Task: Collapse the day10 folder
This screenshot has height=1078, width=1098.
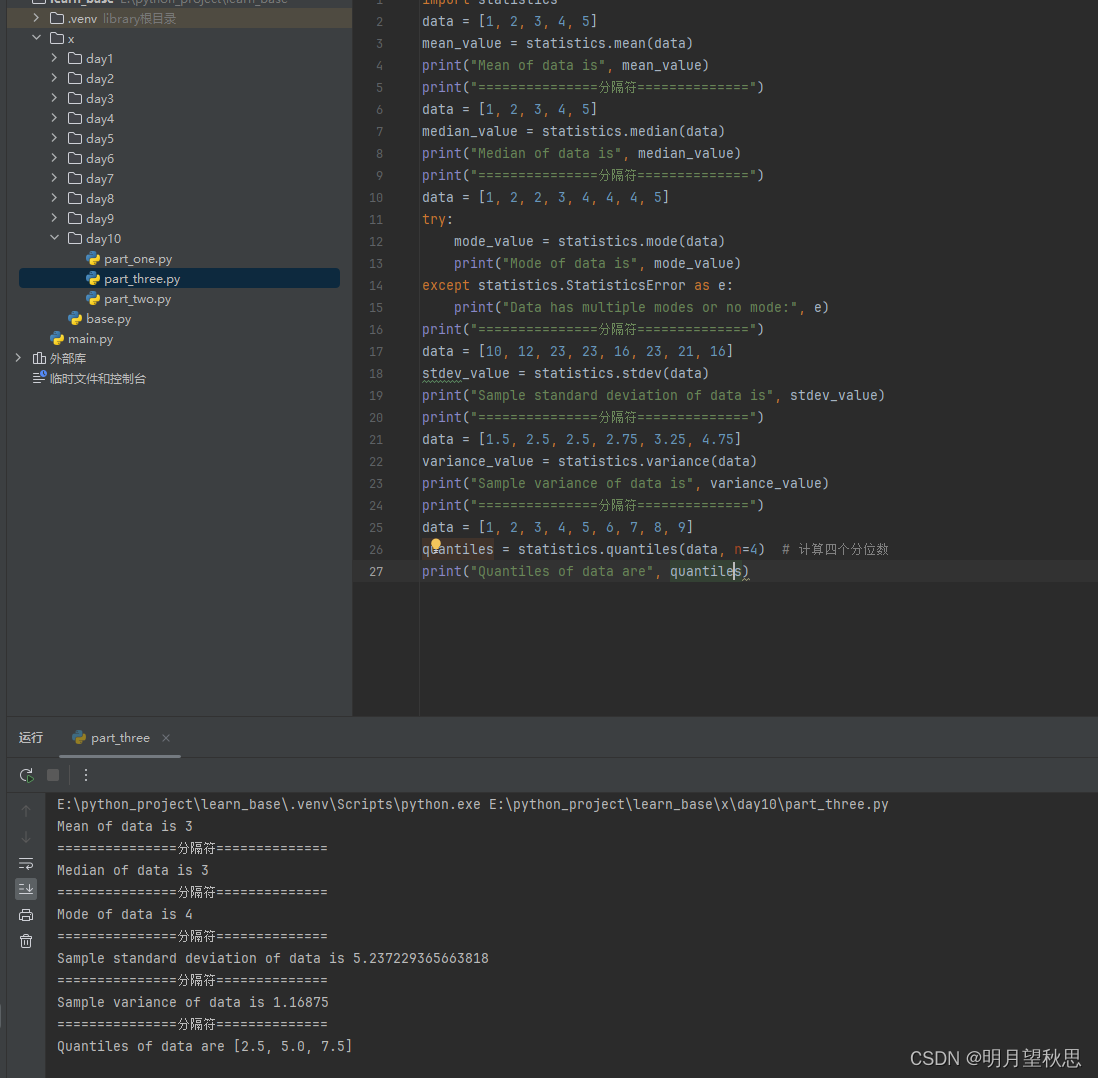Action: click(54, 238)
